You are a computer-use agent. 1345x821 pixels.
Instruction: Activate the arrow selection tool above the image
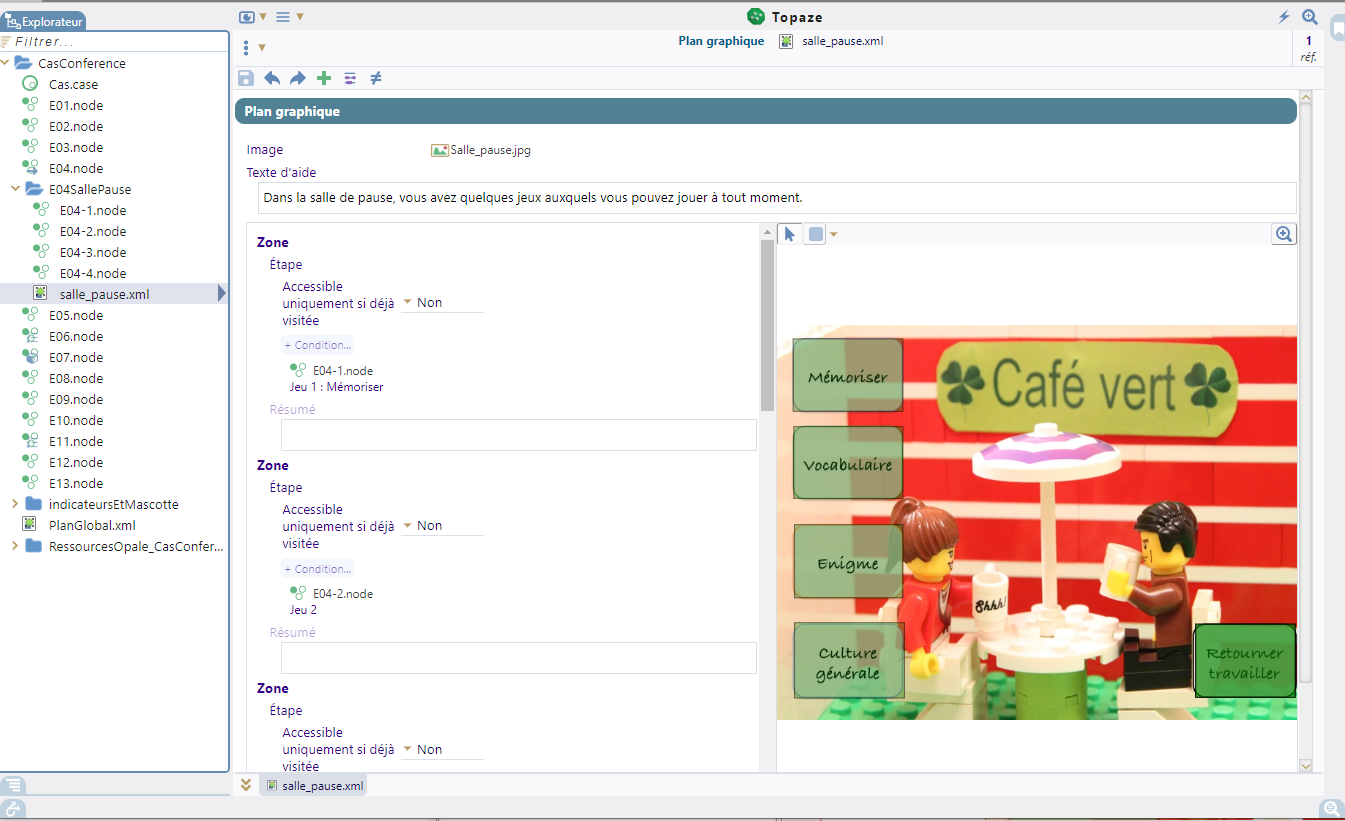click(789, 234)
